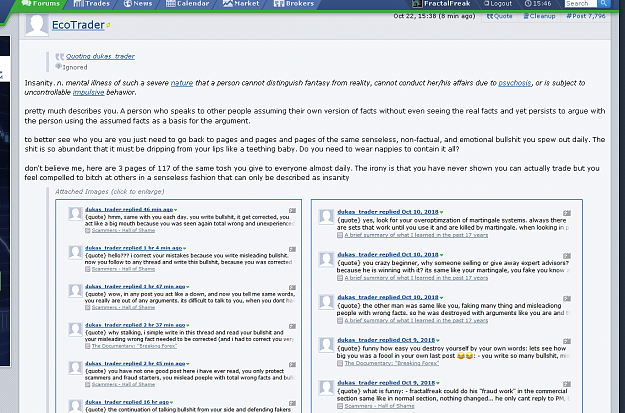Enlarge the right attached image
Viewport: 625px width, 413px height.
click(x=447, y=306)
